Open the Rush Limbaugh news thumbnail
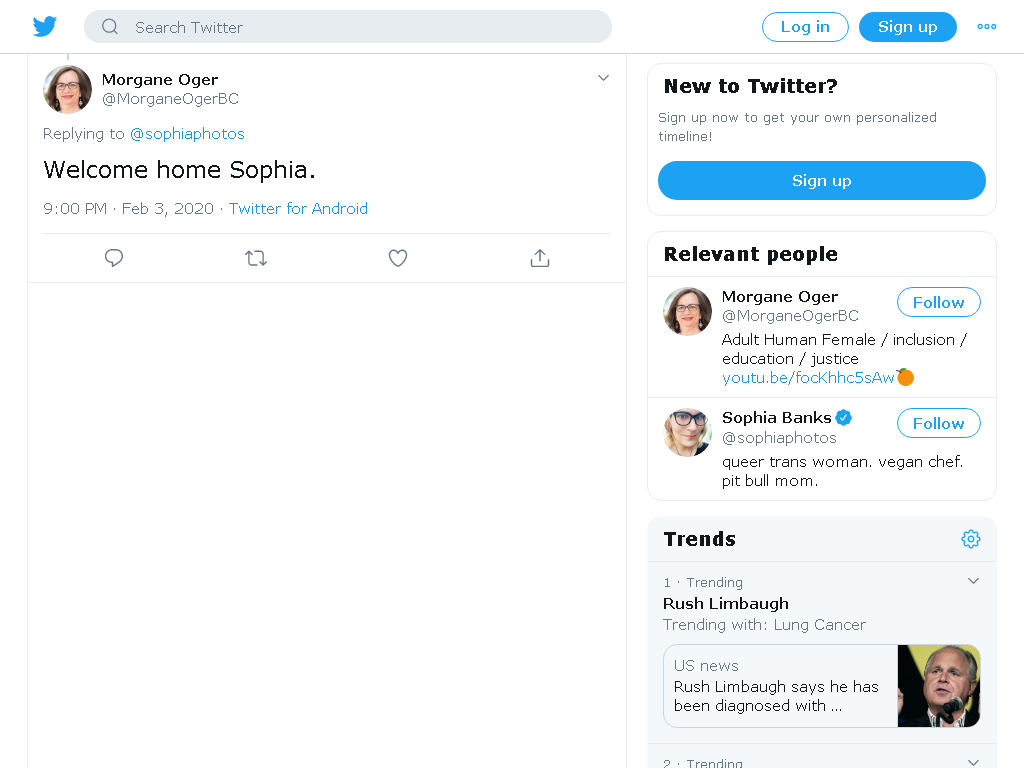 click(938, 686)
